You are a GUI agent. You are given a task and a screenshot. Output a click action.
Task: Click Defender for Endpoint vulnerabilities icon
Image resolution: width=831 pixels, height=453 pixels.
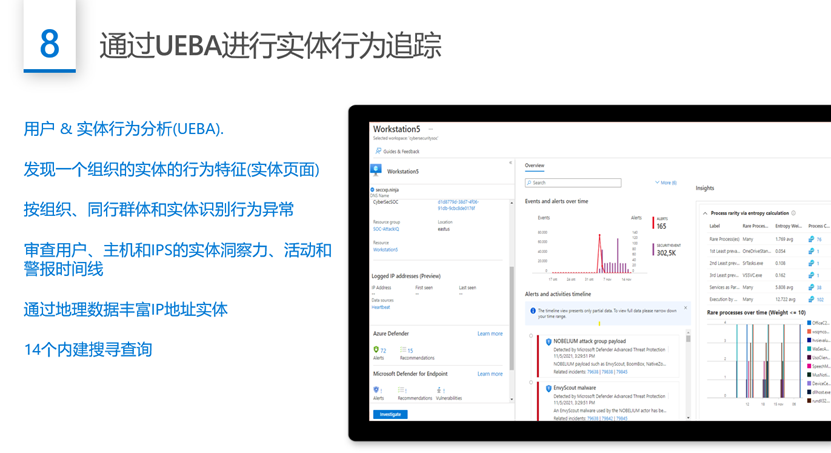[439, 390]
